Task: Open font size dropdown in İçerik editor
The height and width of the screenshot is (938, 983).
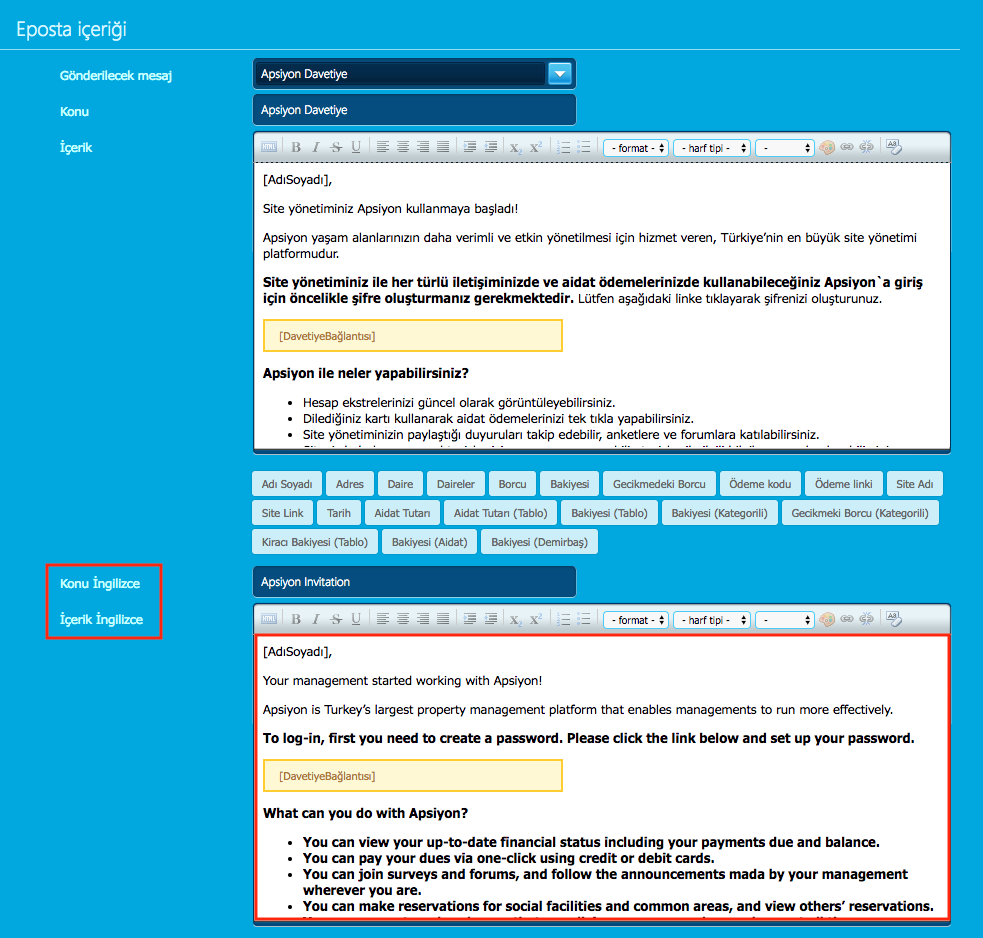Action: click(785, 148)
